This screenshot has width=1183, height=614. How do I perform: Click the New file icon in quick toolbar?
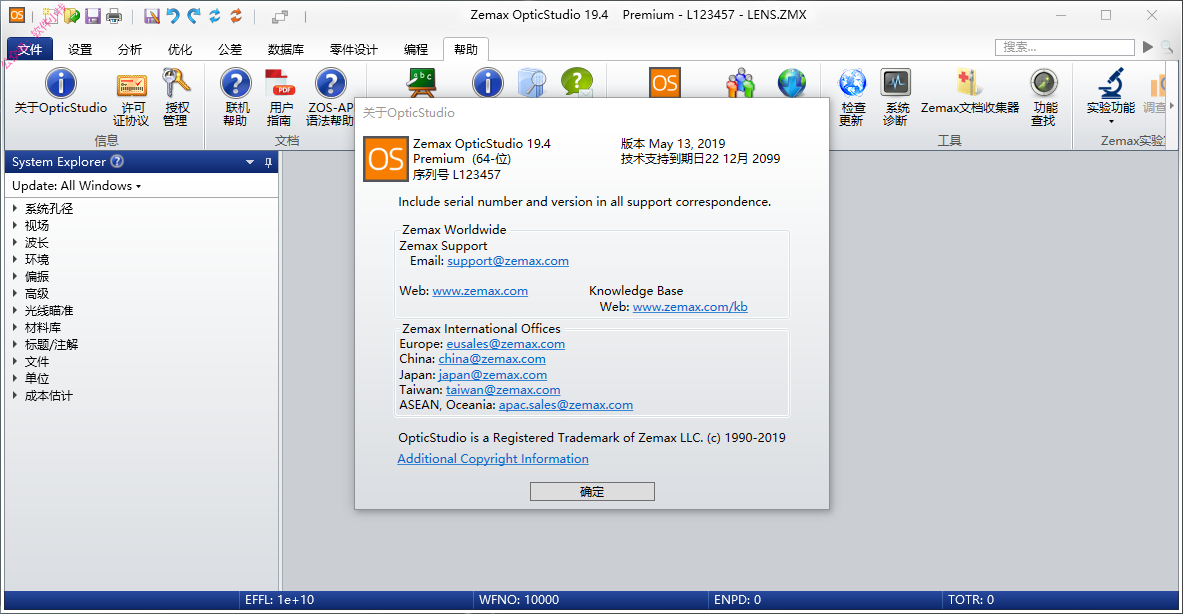coord(50,15)
